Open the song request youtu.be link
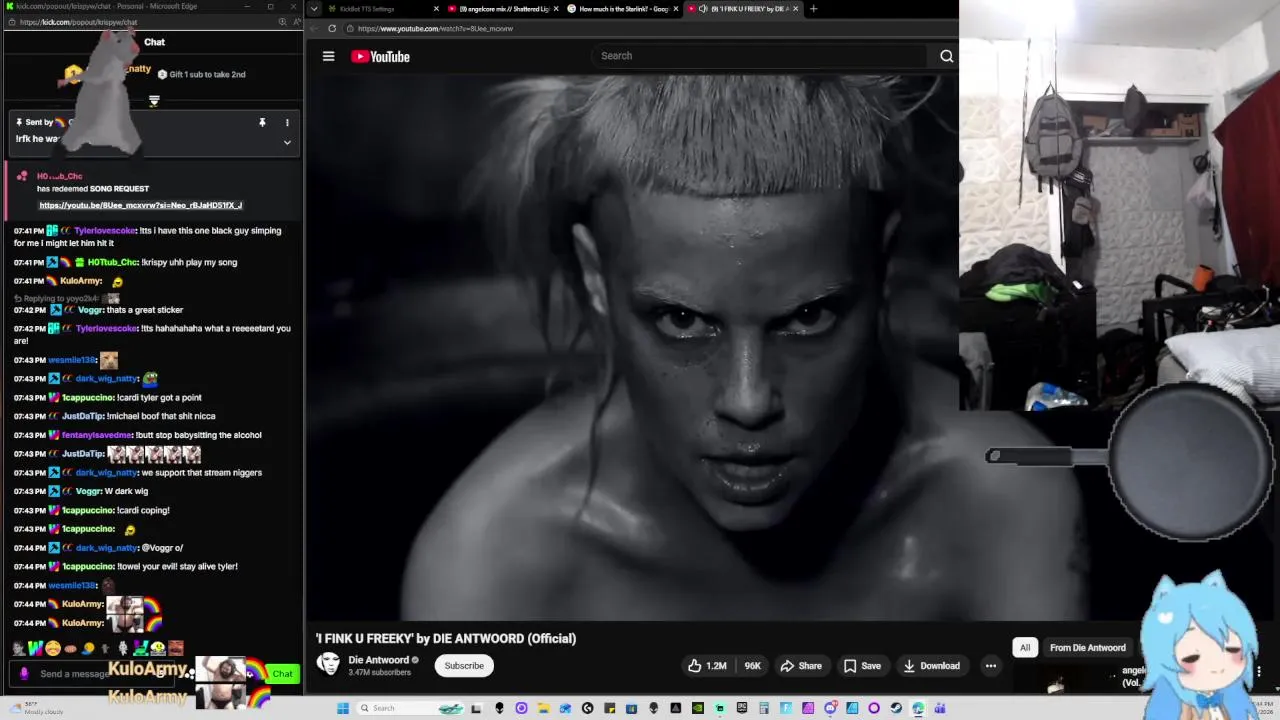1280x720 pixels. coord(140,205)
